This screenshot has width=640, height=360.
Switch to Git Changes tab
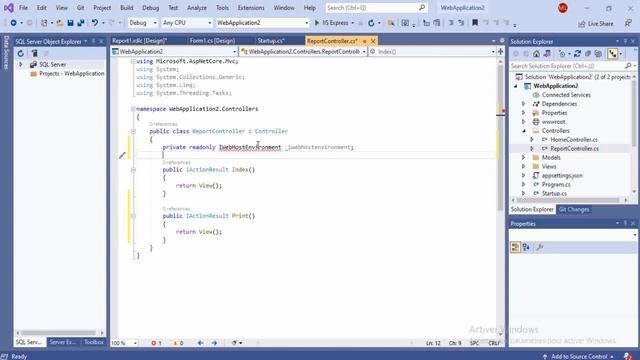[x=574, y=209]
